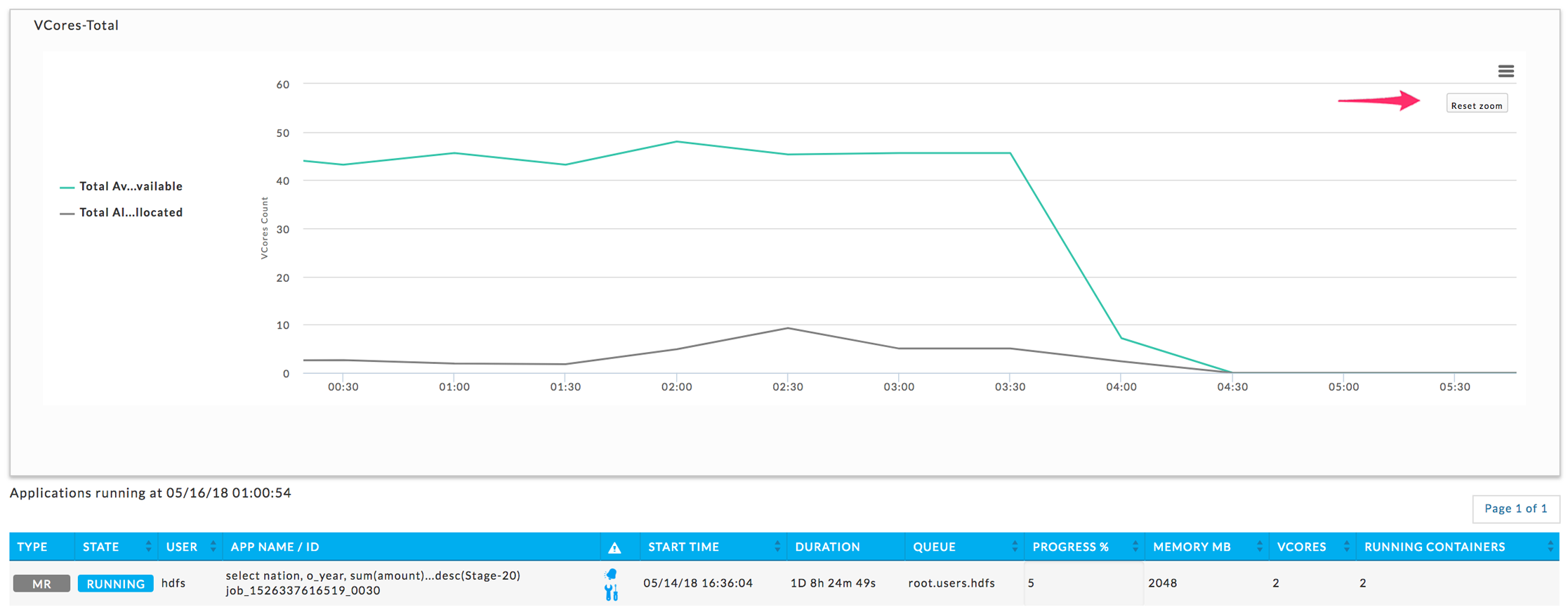Screen dimensions: 1568x612
Task: Click the event bell icon in the hdfs job row
Action: coord(611,574)
